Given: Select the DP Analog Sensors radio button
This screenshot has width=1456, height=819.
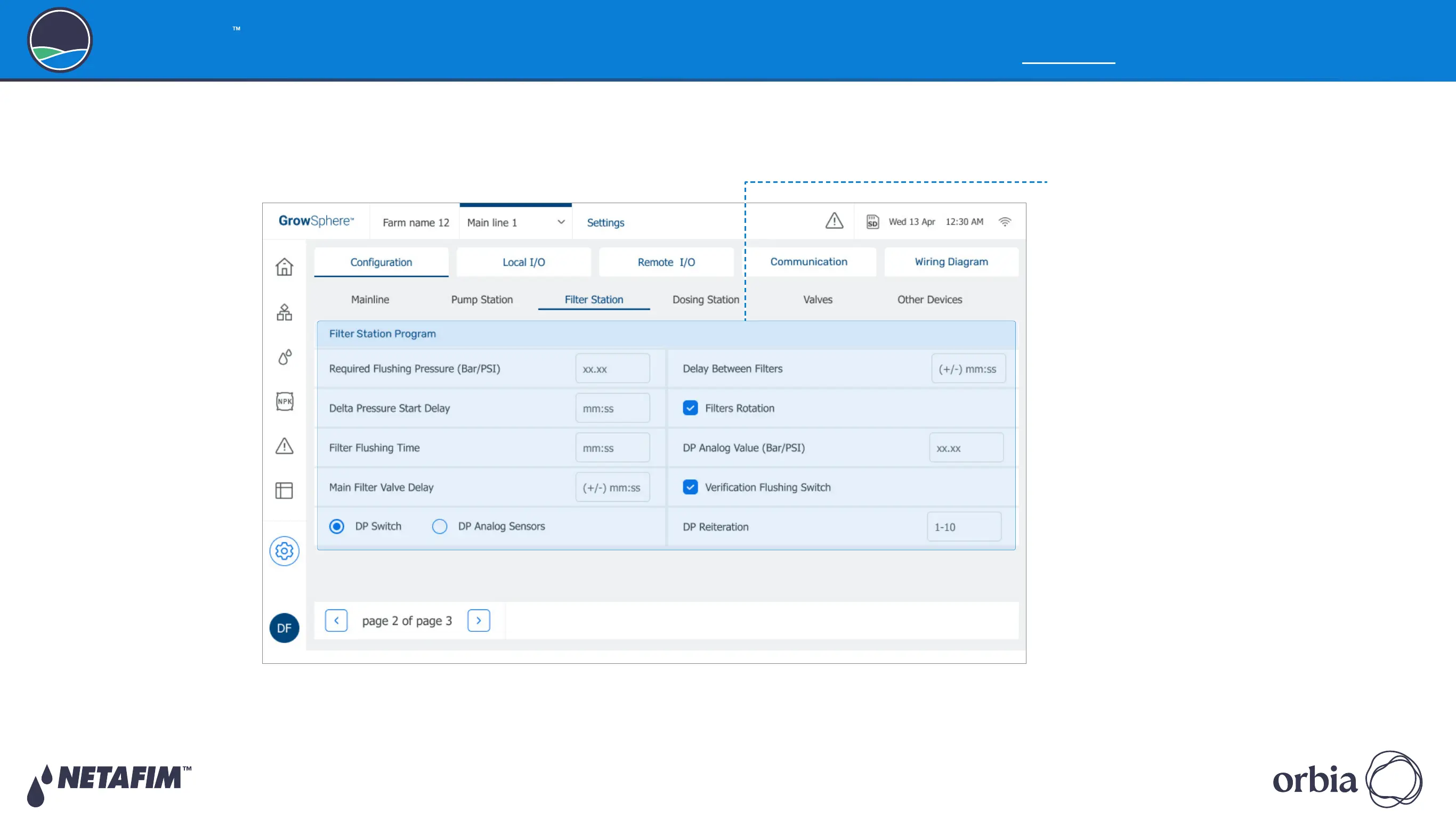Looking at the screenshot, I should [440, 527].
